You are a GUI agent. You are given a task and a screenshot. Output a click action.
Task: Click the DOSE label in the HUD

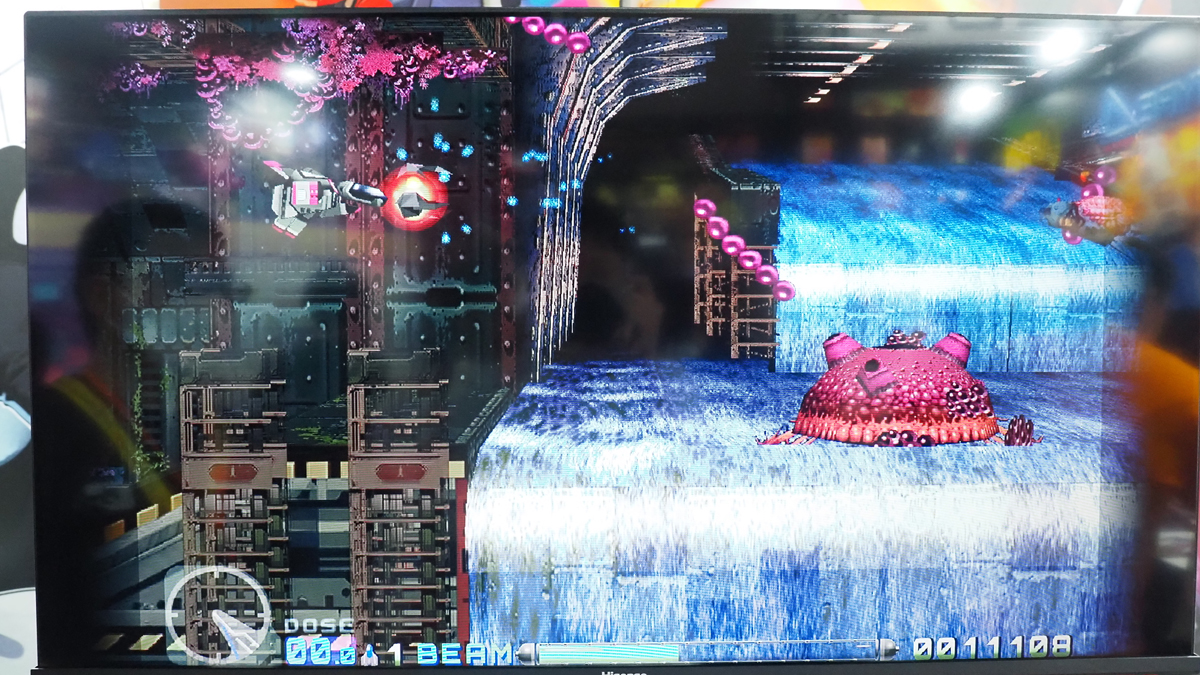click(x=317, y=625)
